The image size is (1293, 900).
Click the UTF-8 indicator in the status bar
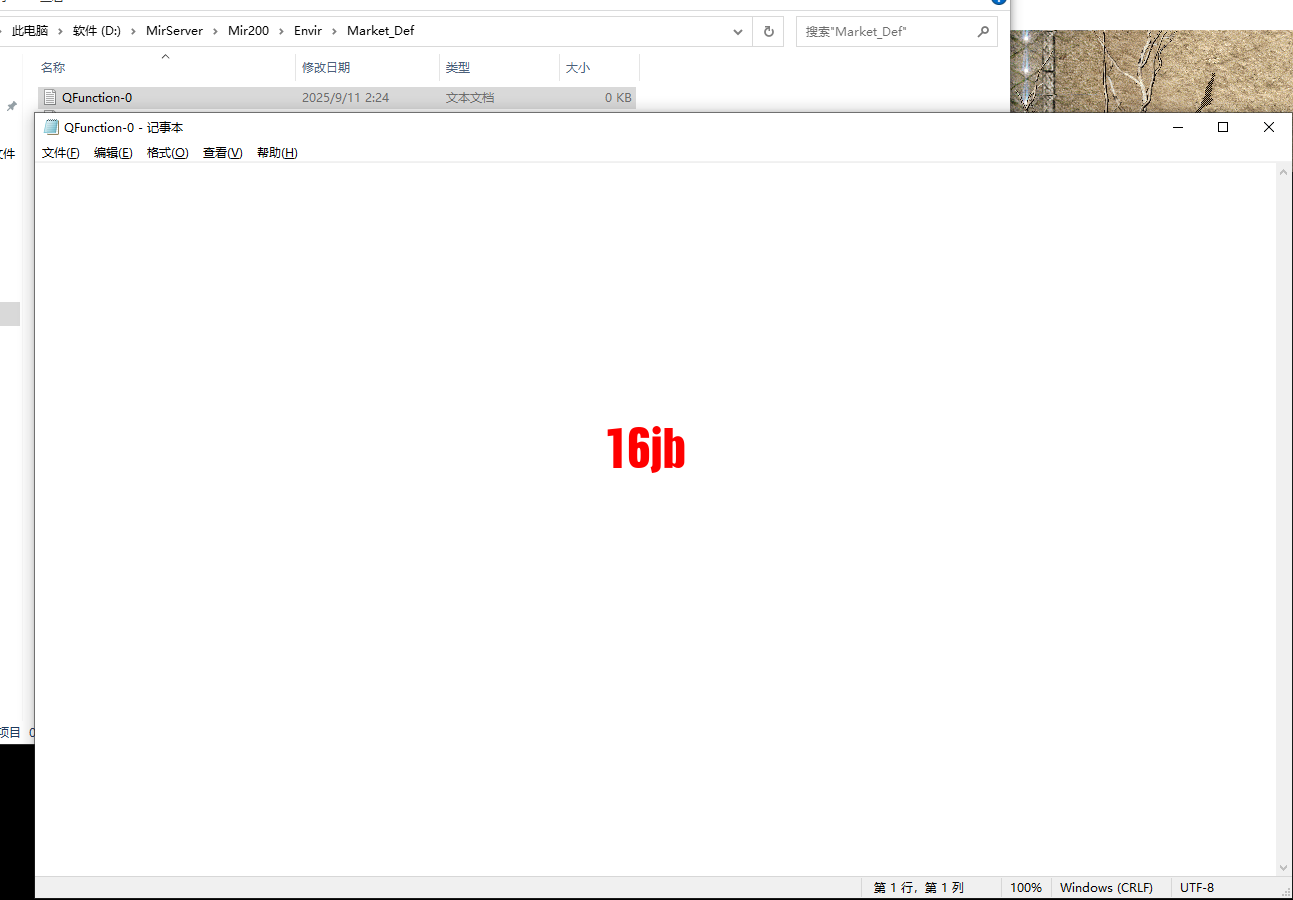pyautogui.click(x=1197, y=887)
